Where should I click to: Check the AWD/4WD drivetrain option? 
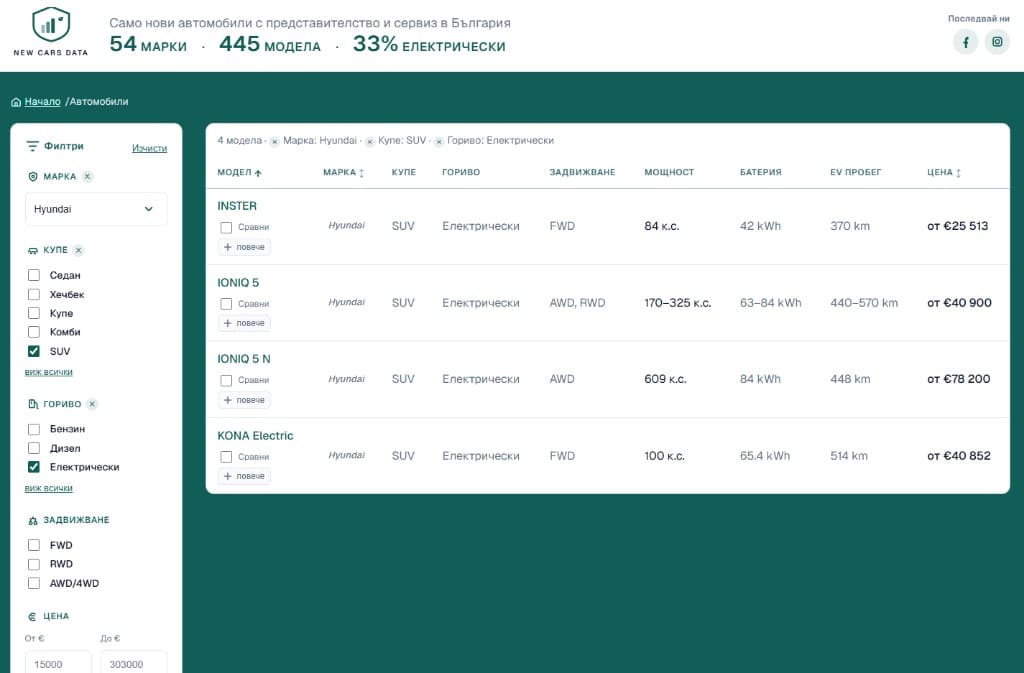[34, 583]
